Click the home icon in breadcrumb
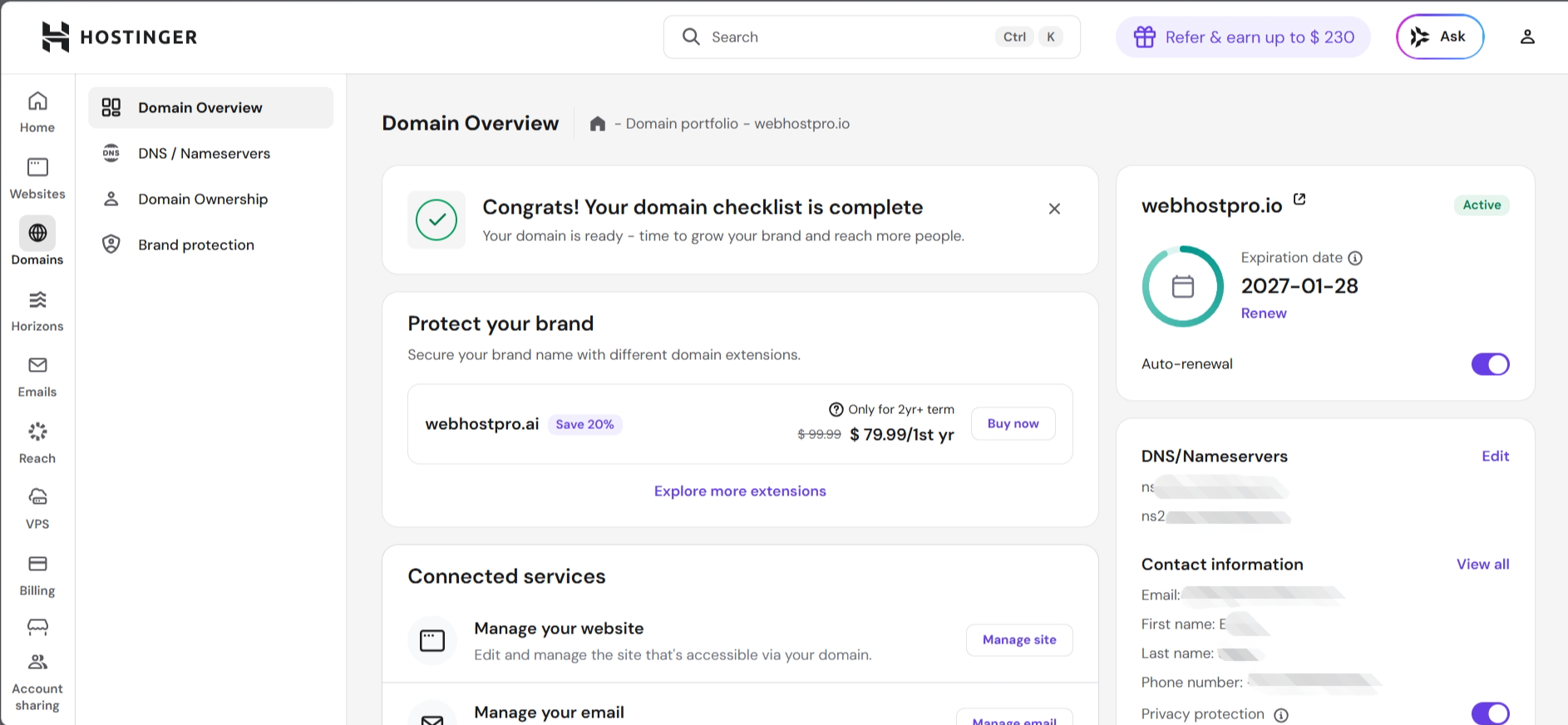This screenshot has height=725, width=1568. (597, 124)
